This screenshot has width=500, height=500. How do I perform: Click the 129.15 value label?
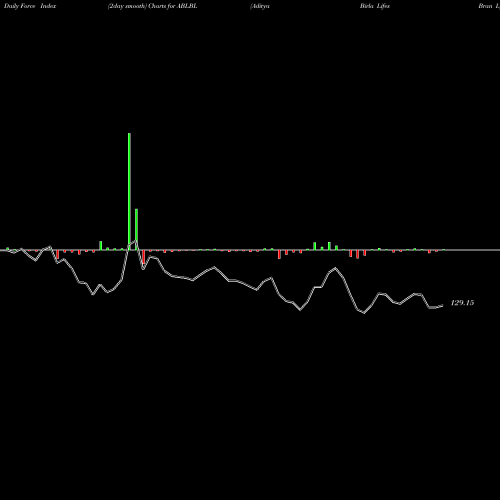click(462, 303)
